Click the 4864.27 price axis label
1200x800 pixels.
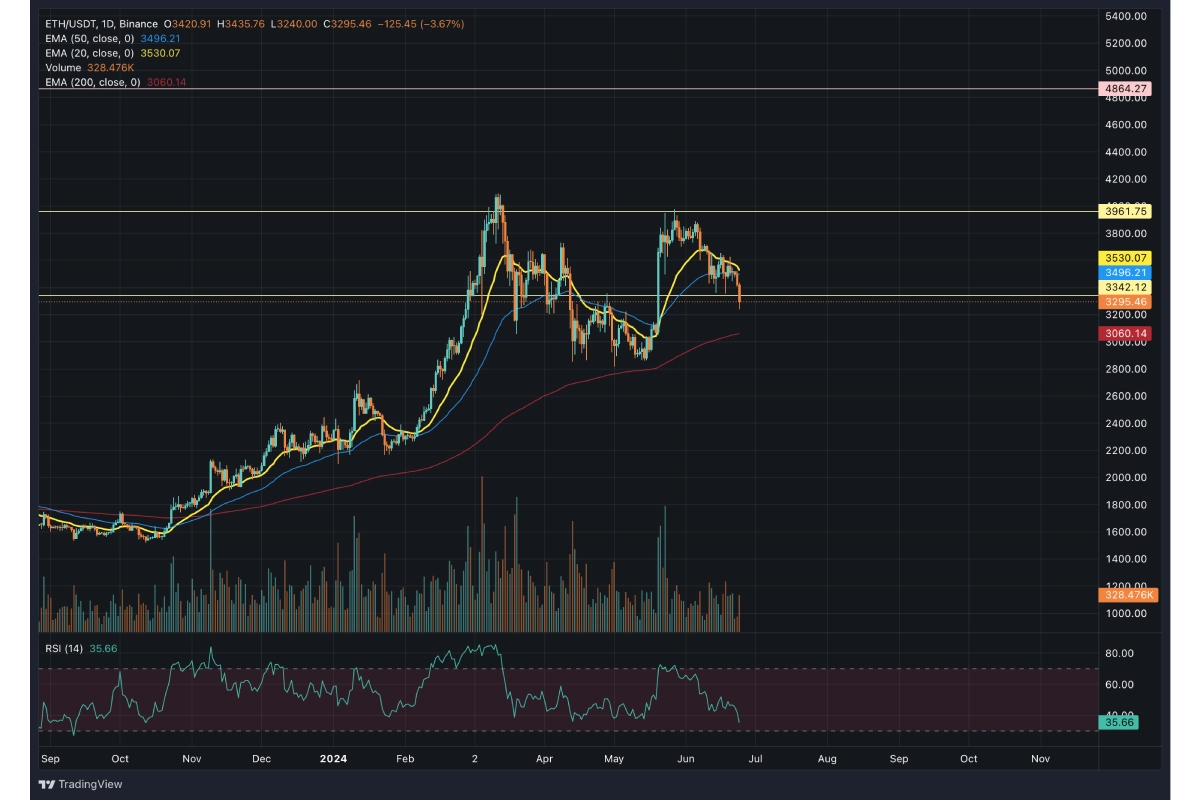[1126, 89]
